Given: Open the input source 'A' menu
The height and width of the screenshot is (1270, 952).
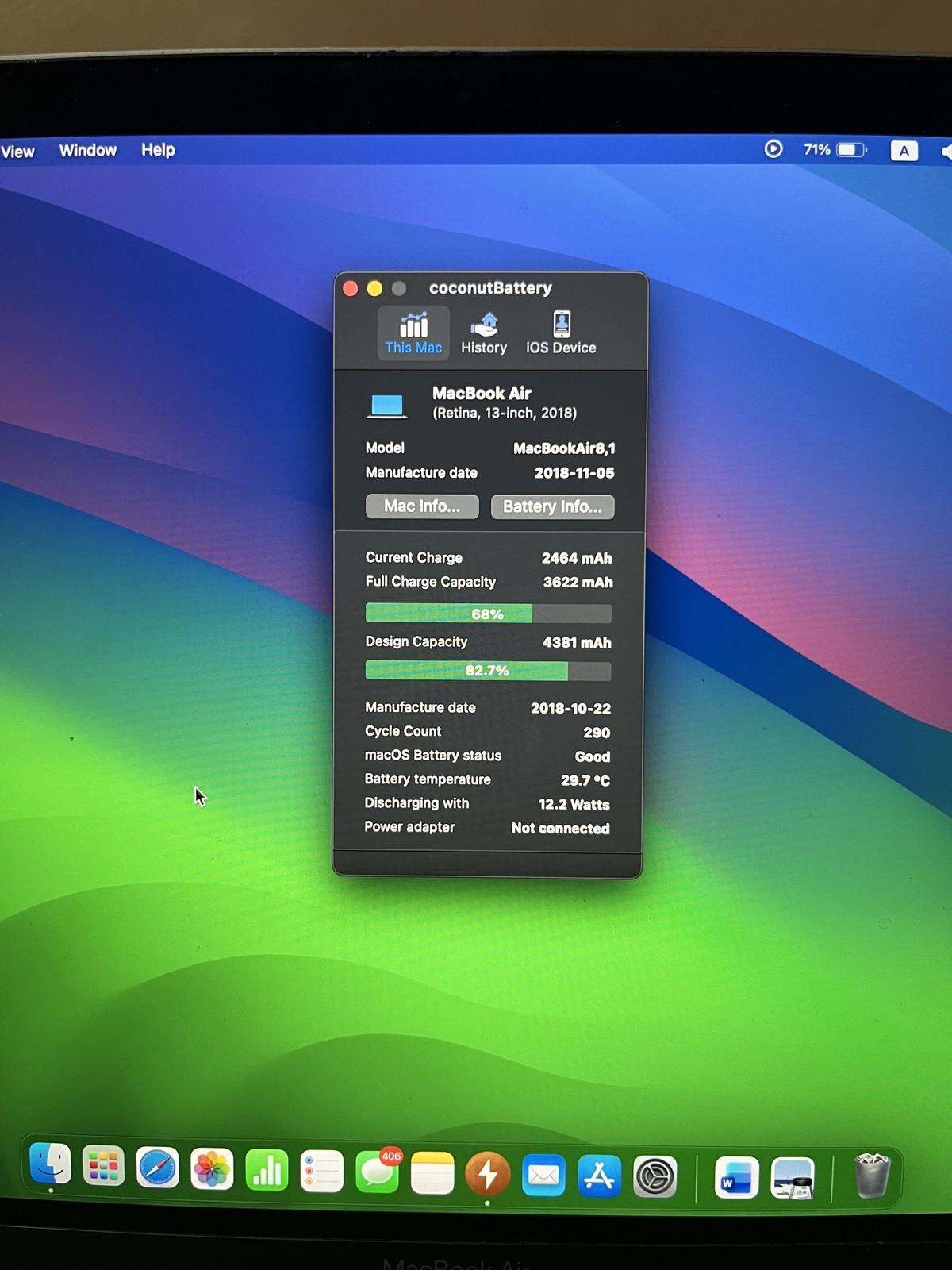Looking at the screenshot, I should 904,151.
